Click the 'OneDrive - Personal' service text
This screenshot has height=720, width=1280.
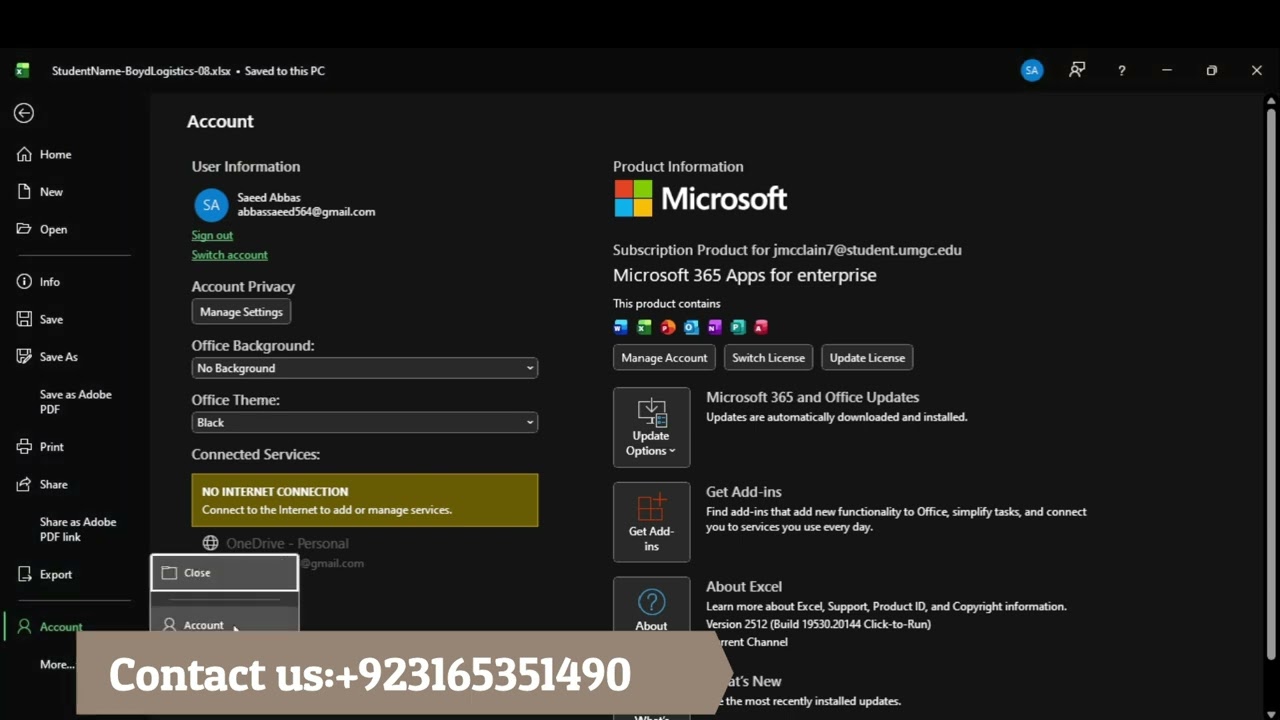(287, 543)
